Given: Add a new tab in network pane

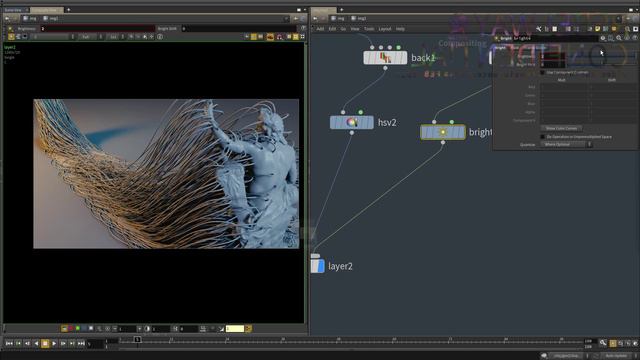Looking at the screenshot, I should (342, 9).
